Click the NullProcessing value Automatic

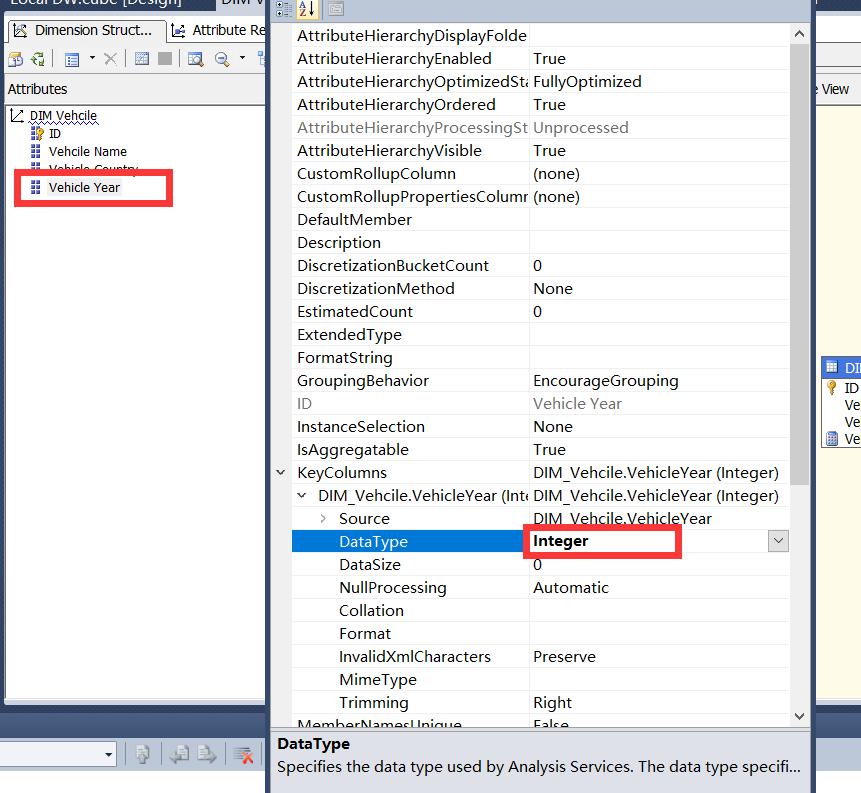(570, 587)
